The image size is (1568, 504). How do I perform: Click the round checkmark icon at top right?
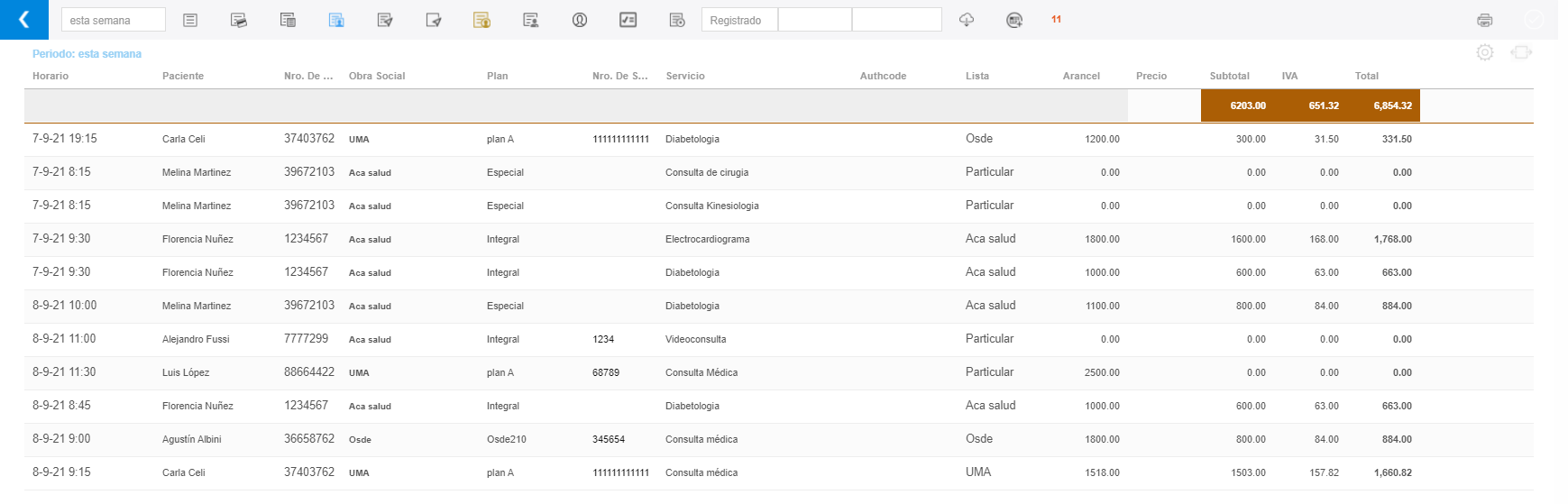1533,20
